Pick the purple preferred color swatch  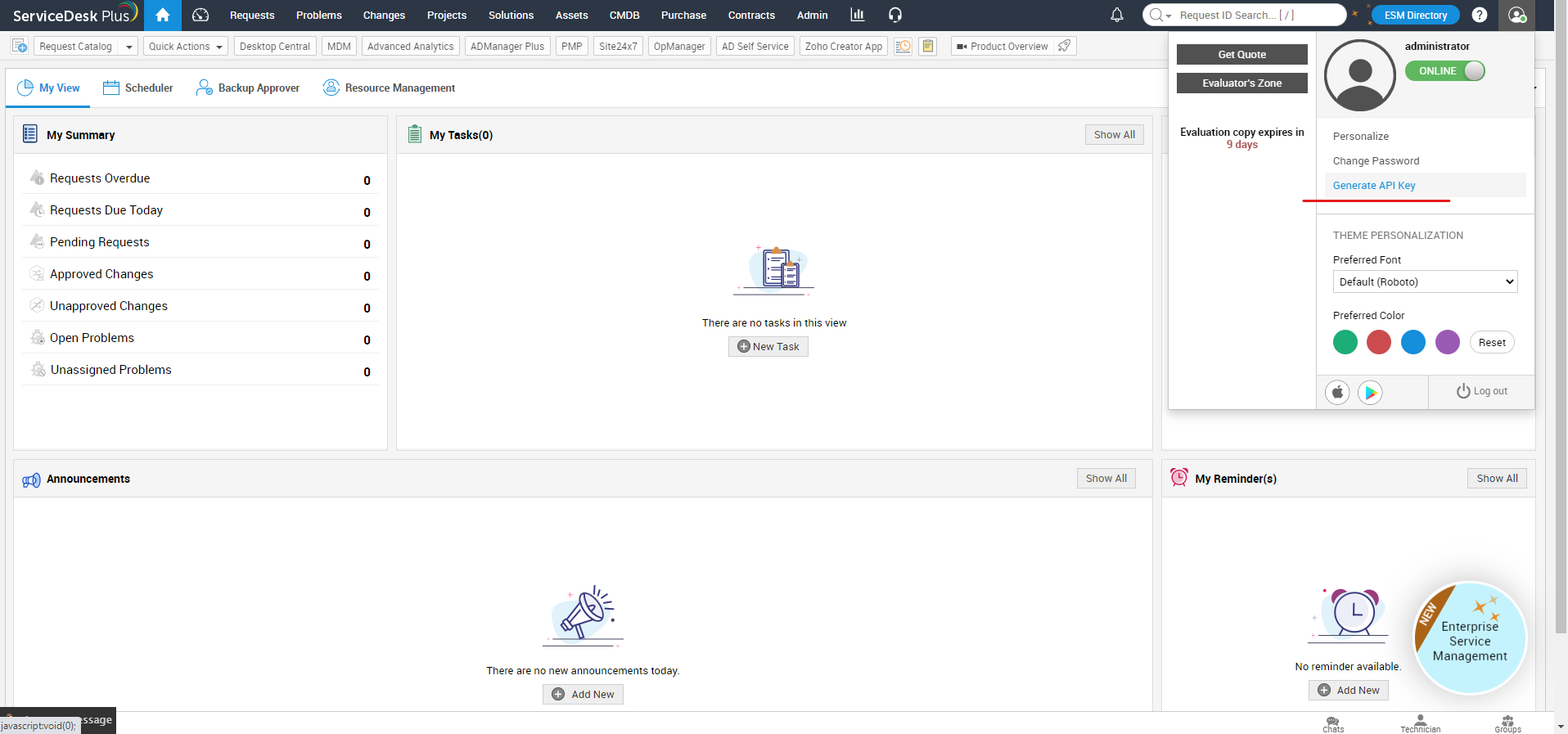(x=1447, y=342)
